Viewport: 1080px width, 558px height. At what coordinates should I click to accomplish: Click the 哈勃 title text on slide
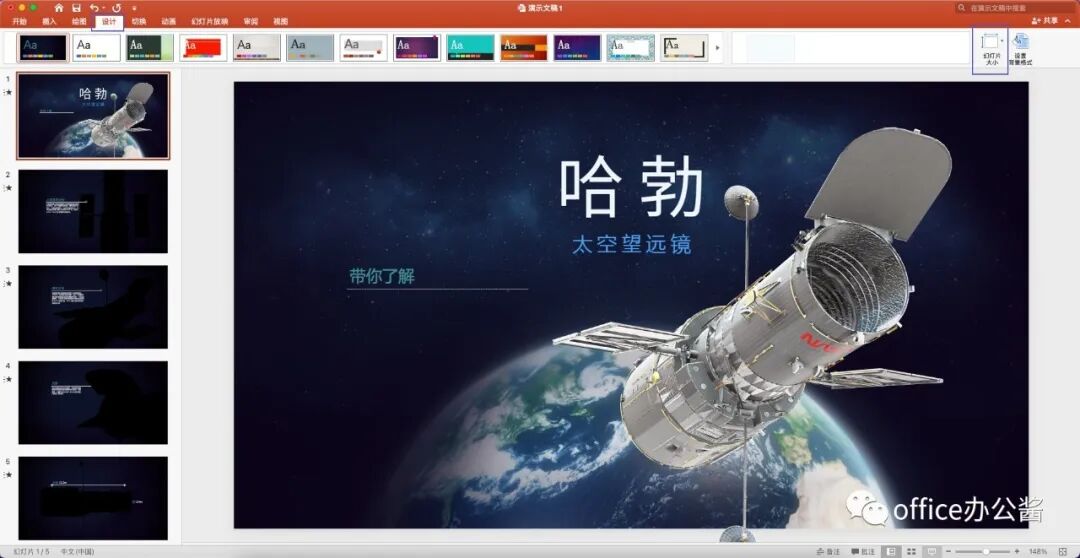(631, 187)
